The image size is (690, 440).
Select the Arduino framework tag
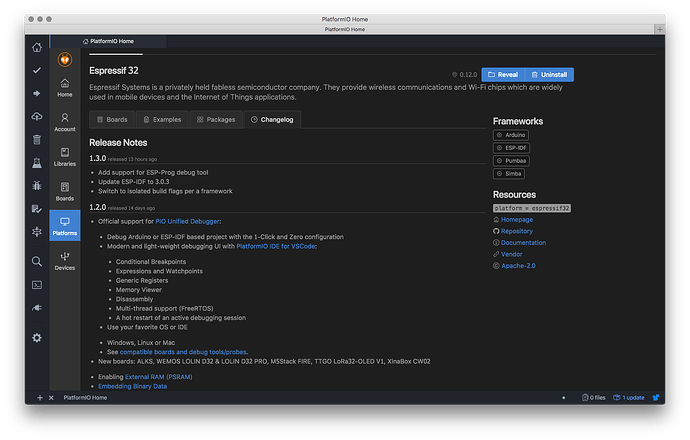[x=511, y=135]
